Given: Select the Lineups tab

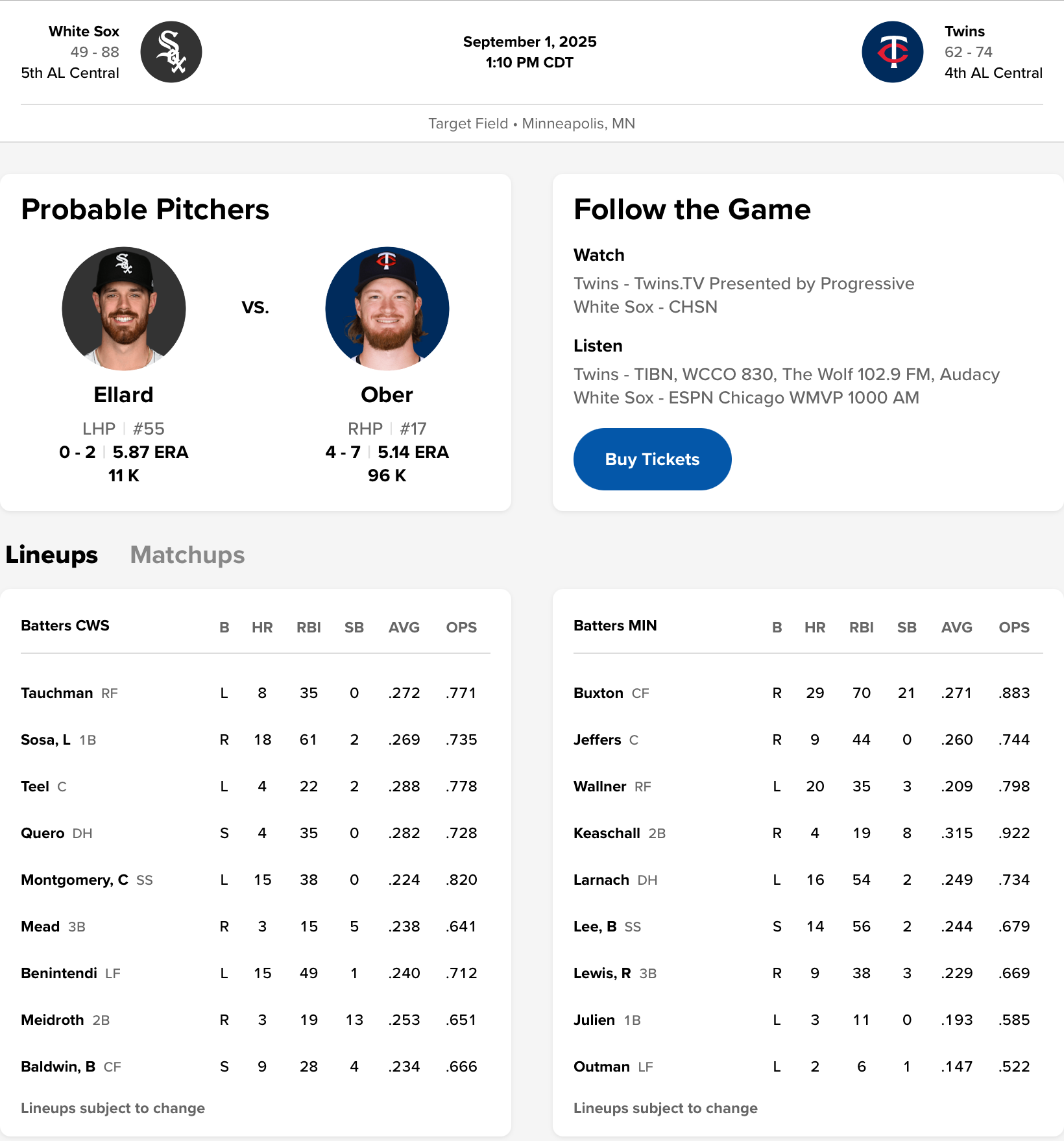Looking at the screenshot, I should click(52, 555).
